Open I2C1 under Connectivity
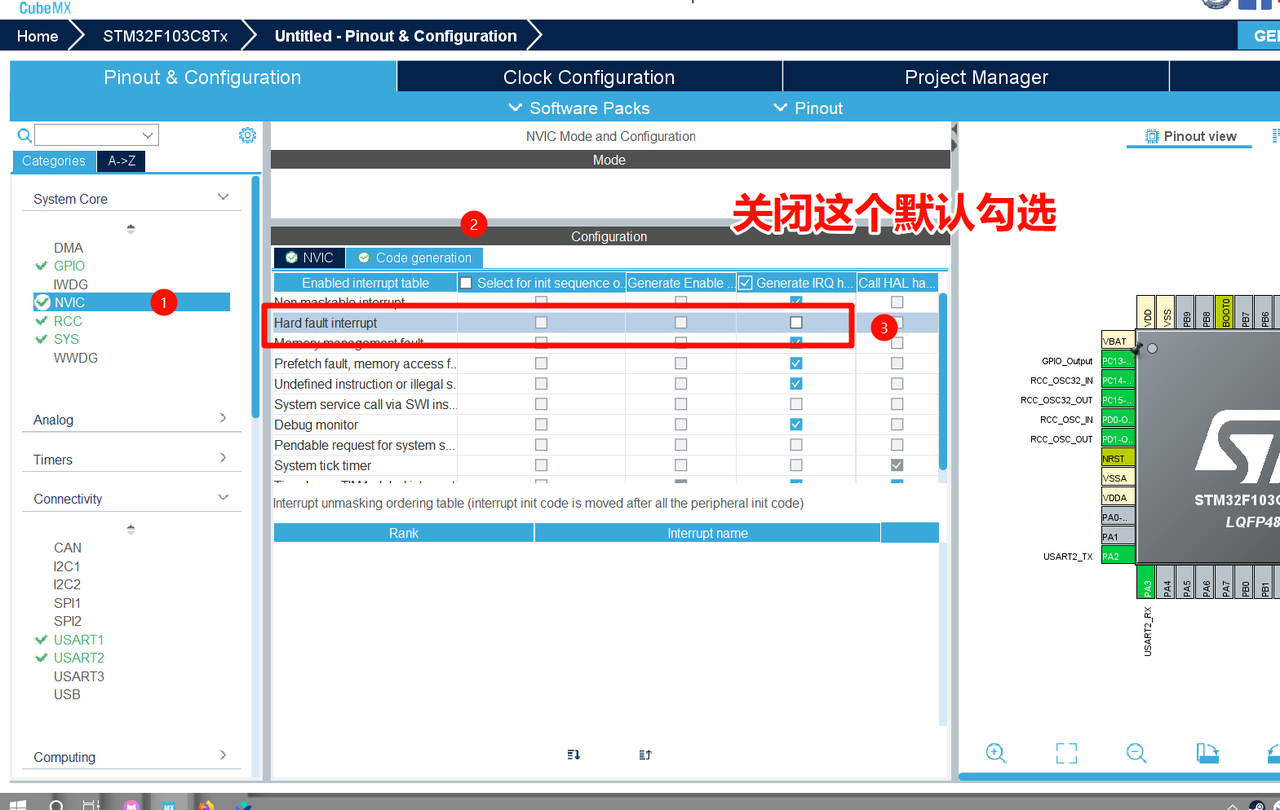1280x810 pixels. [67, 566]
